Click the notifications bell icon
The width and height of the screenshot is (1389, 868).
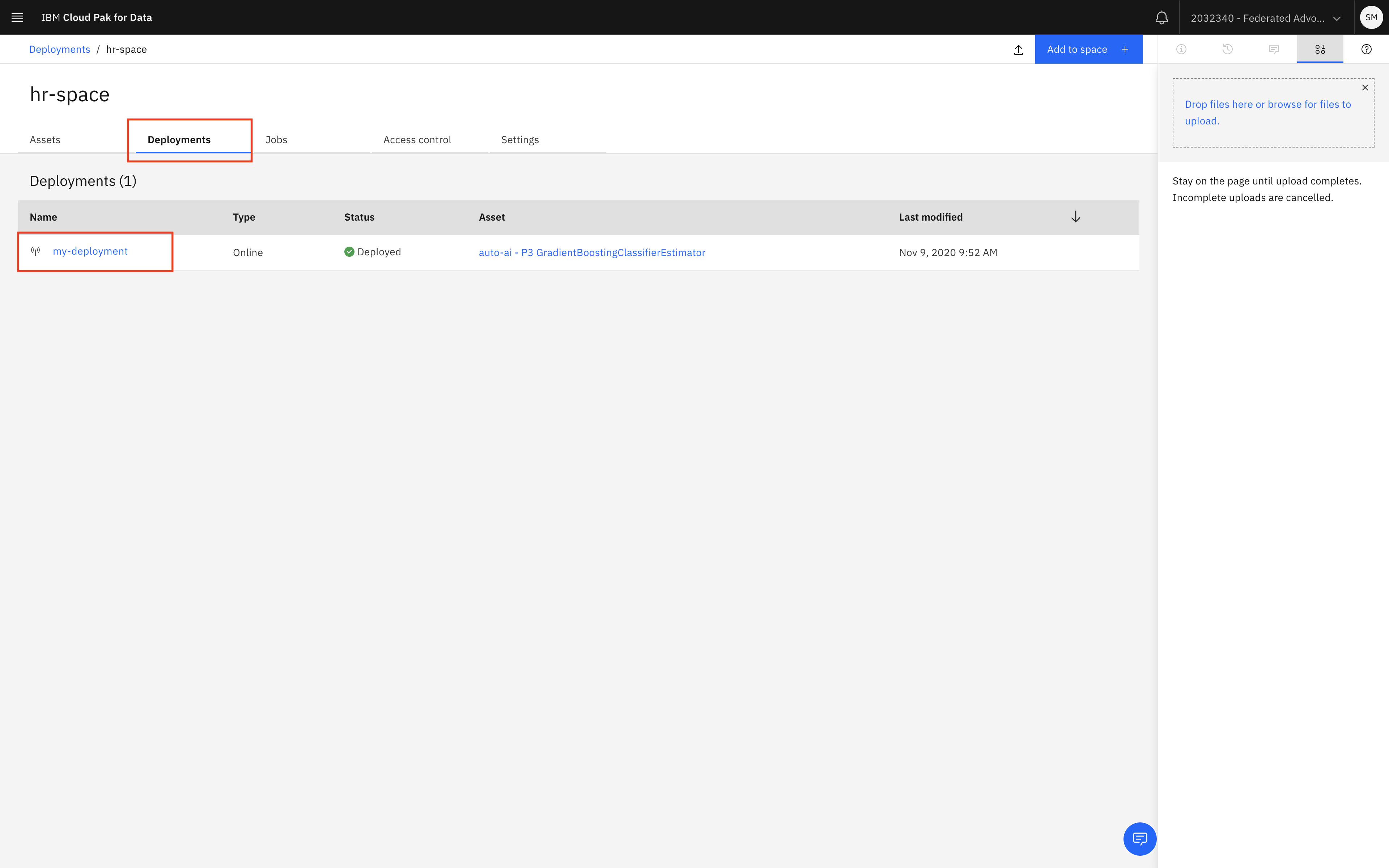pos(1161,18)
